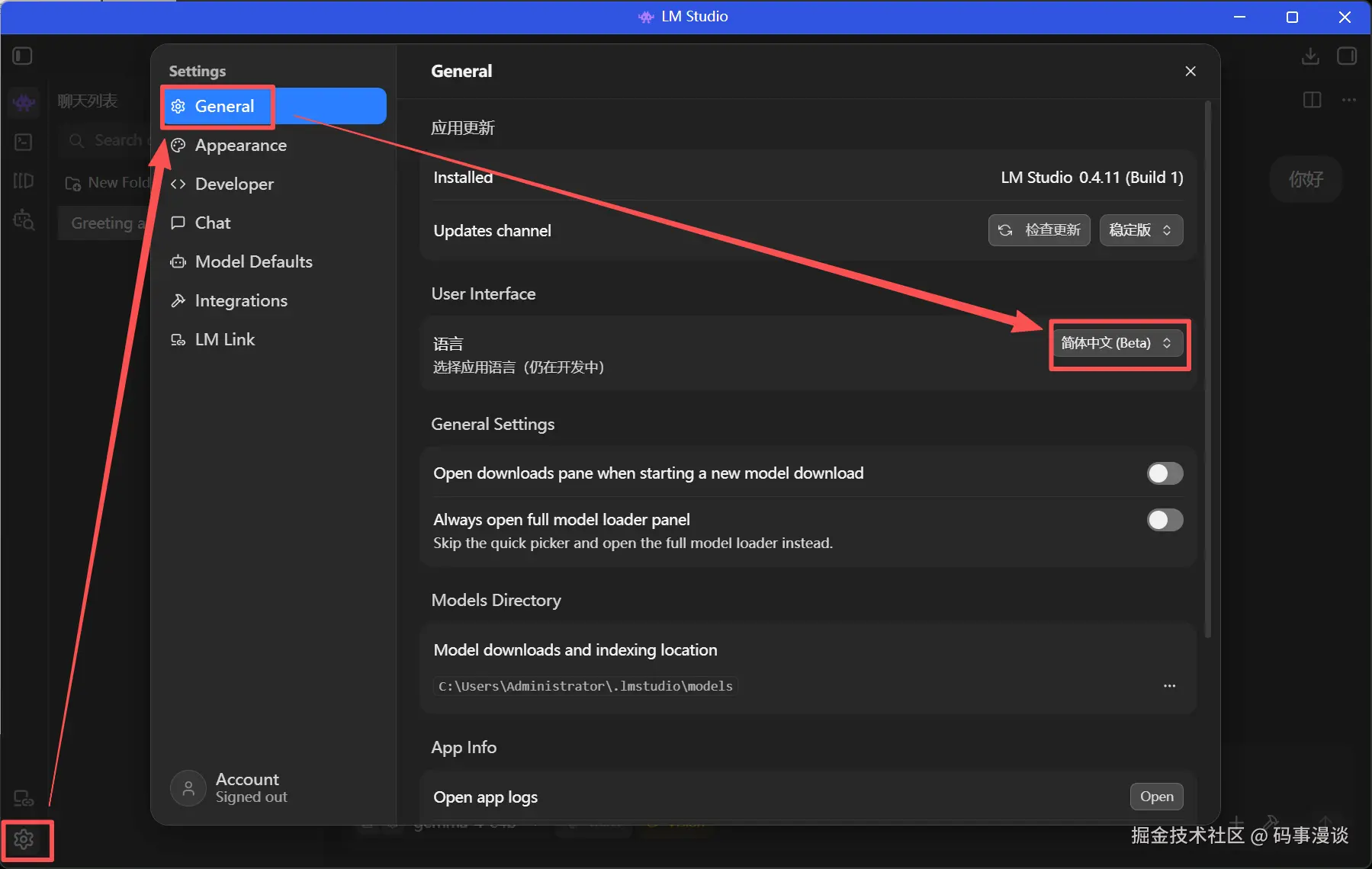The width and height of the screenshot is (1372, 869).
Task: Toggle open downloads pane on new download
Action: (1165, 473)
